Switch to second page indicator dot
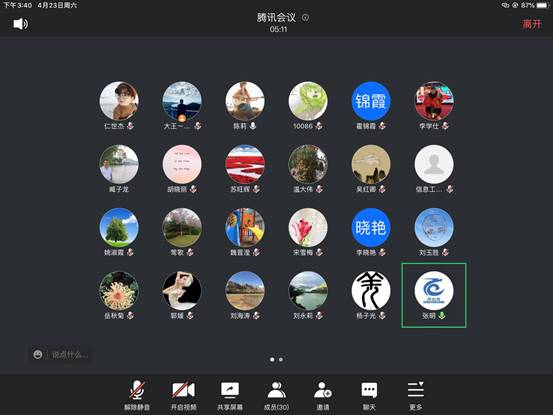 coord(281,360)
